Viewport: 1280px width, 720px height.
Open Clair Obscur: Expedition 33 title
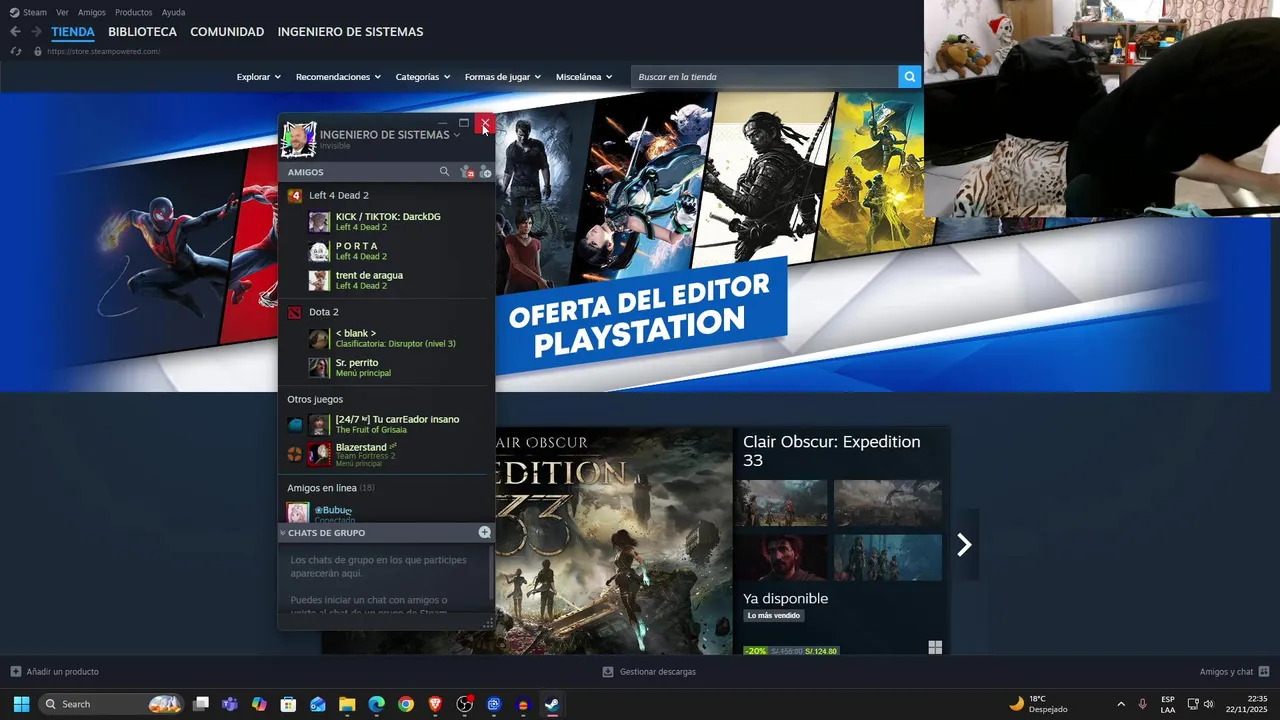point(831,451)
